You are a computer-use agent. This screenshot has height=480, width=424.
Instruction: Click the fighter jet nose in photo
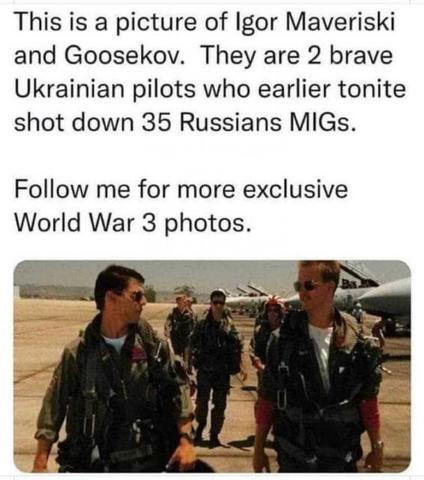click(x=383, y=298)
